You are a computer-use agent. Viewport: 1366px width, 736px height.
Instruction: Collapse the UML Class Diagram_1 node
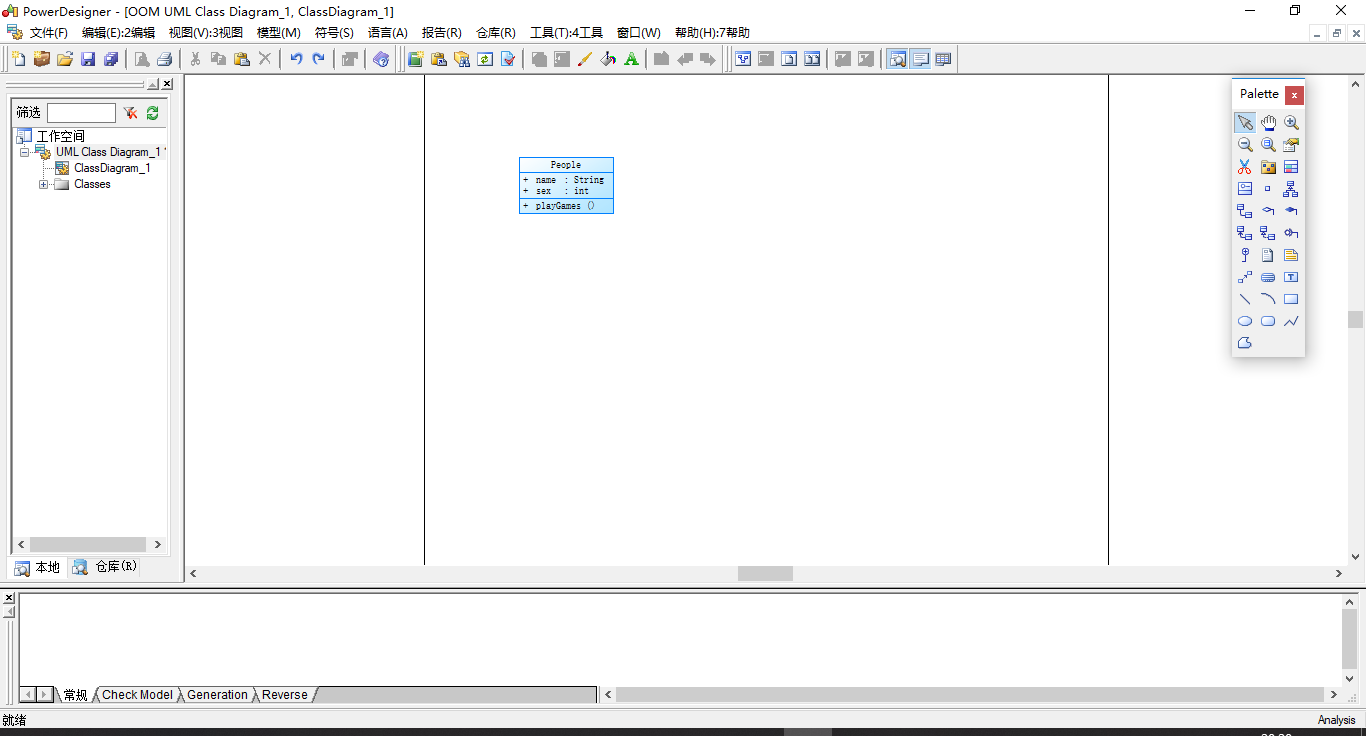click(x=25, y=152)
